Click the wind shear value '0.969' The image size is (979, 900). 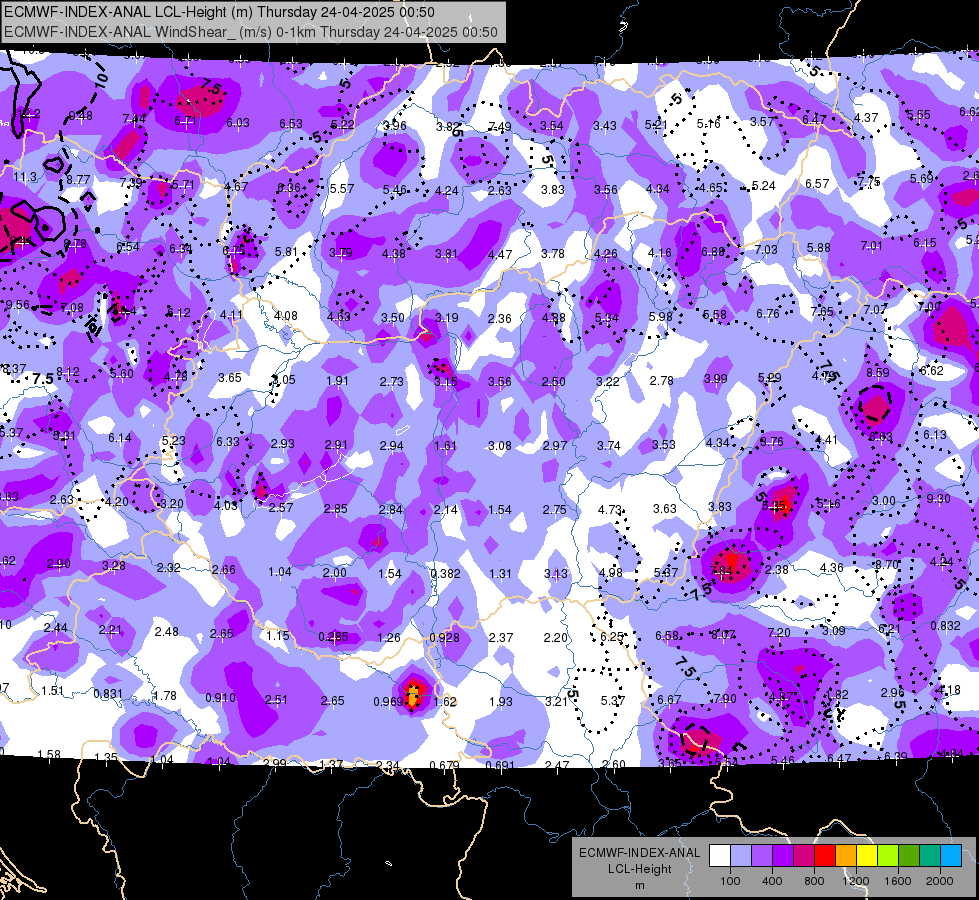pos(388,701)
